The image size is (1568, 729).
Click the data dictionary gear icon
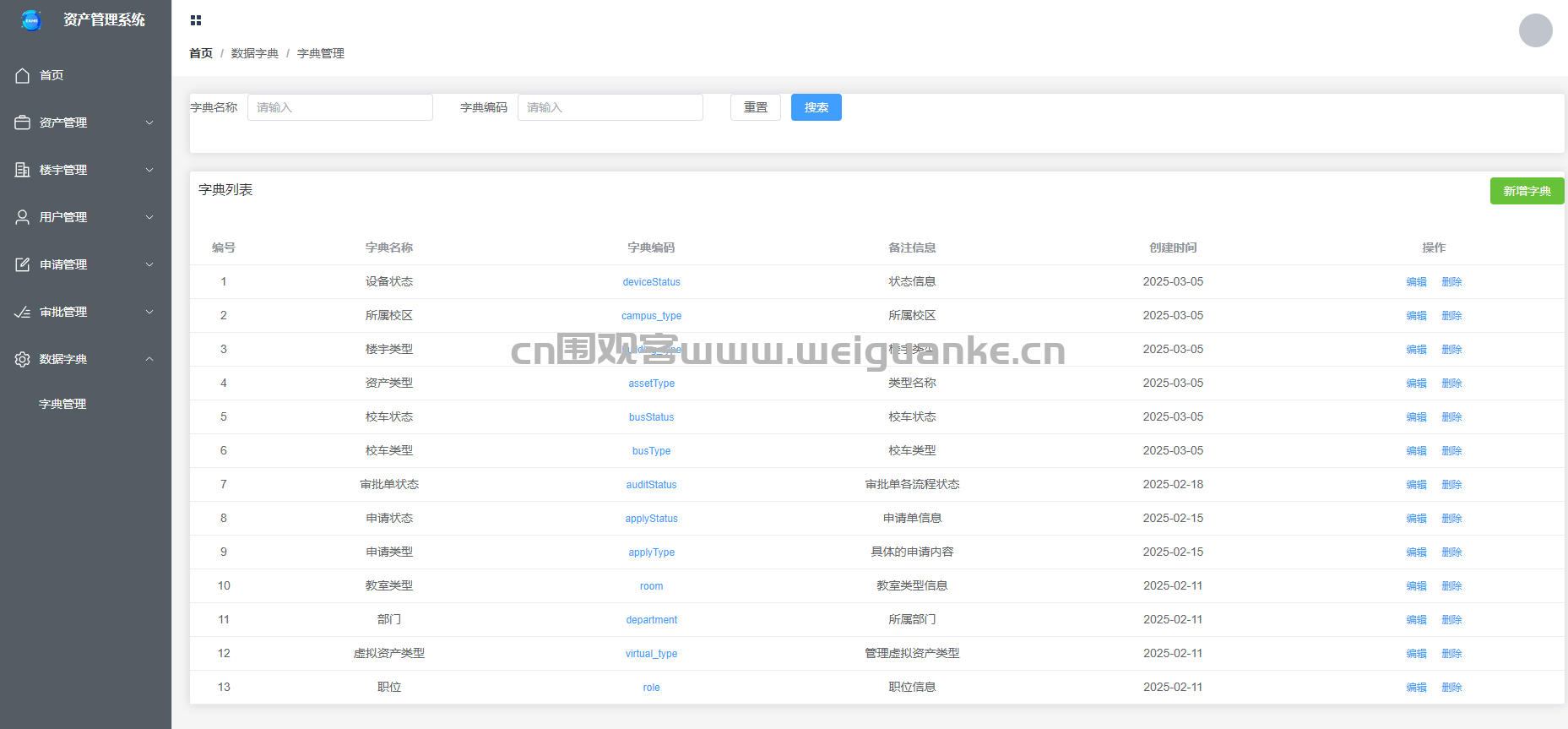pyautogui.click(x=23, y=359)
